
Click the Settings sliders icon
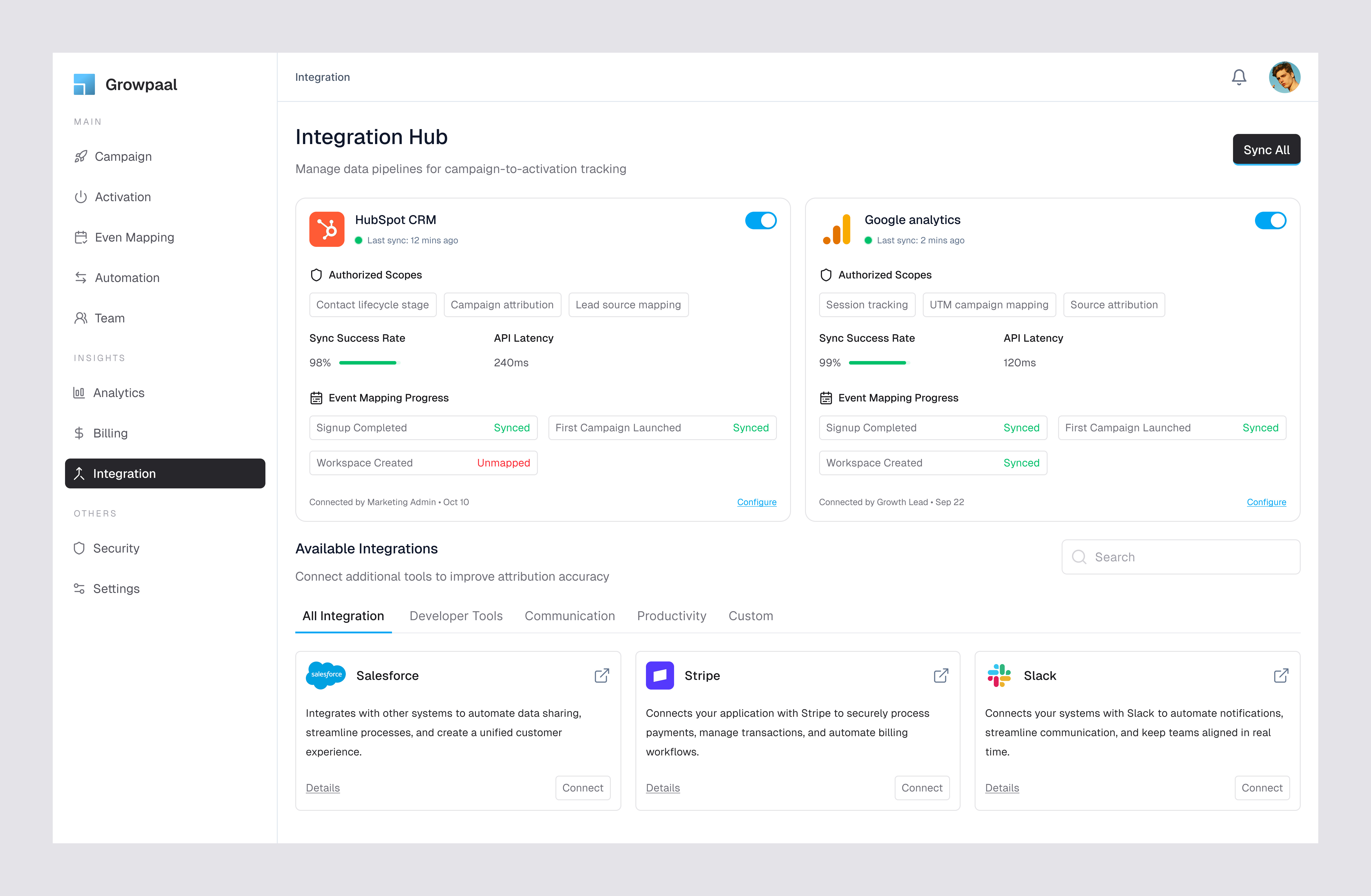[x=79, y=589]
